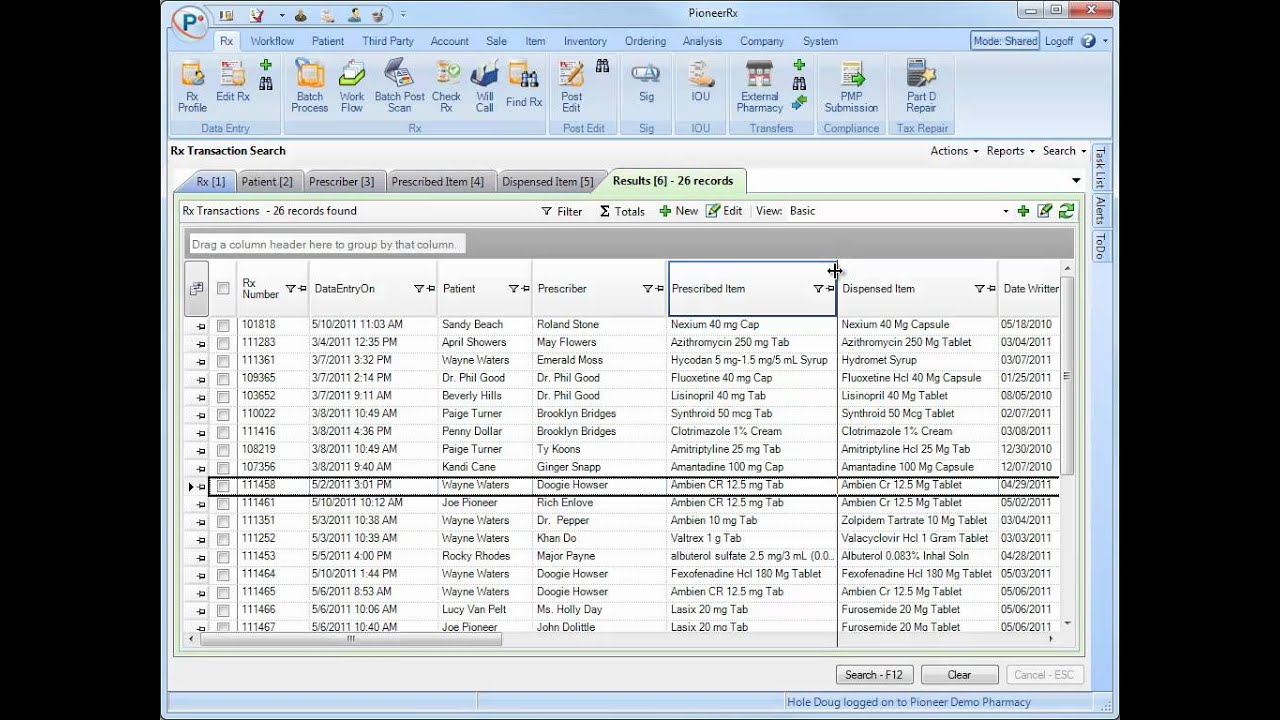The height and width of the screenshot is (720, 1280).
Task: Open the Reports dropdown menu
Action: coord(1010,151)
